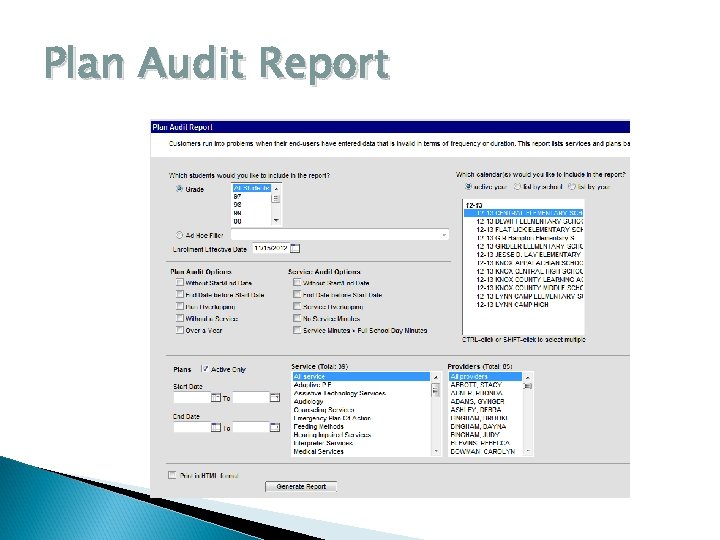Select ADAMS, GYNGER in Providers list
This screenshot has width=720, height=540.
tap(485, 401)
